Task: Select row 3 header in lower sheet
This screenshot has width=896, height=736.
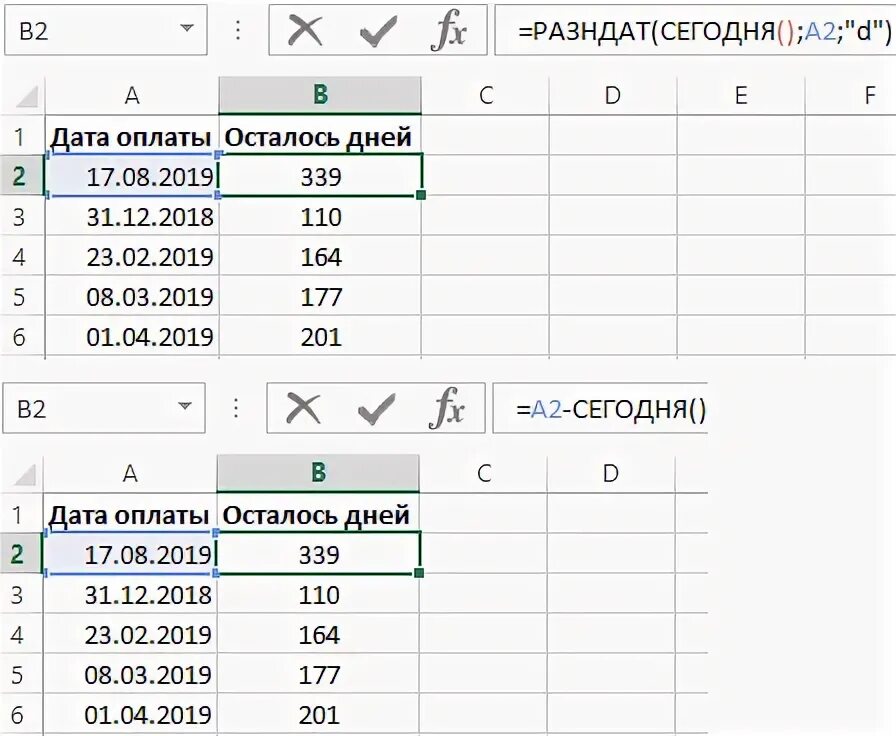Action: [21, 594]
